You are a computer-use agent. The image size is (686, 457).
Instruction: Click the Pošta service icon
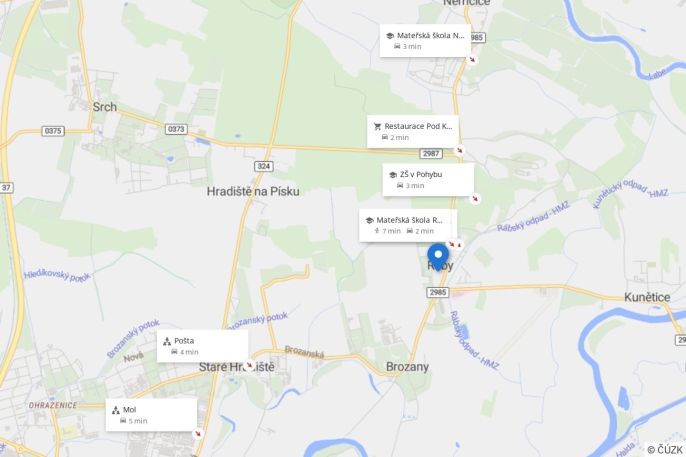point(167,341)
